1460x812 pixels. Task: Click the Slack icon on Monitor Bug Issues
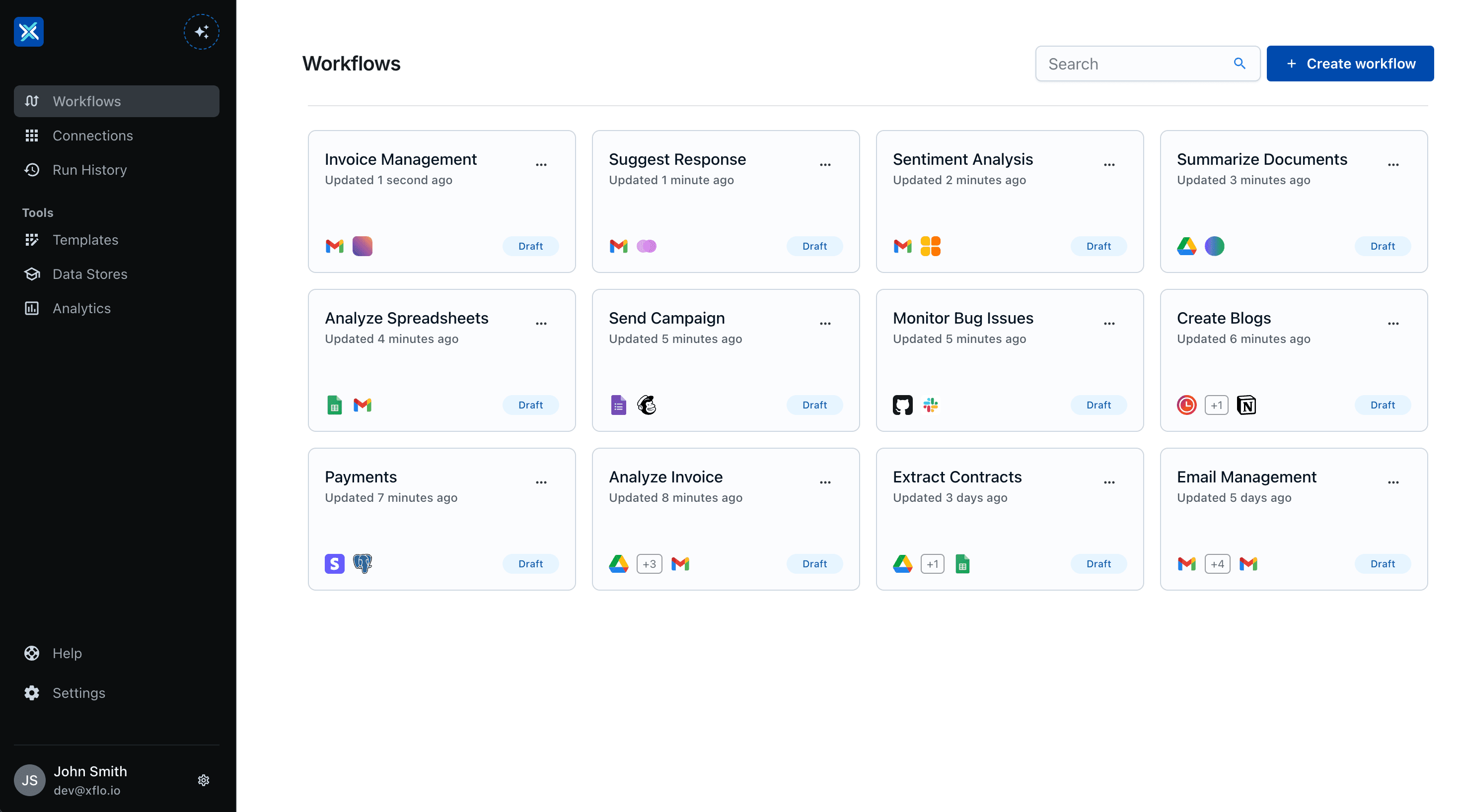coord(931,405)
